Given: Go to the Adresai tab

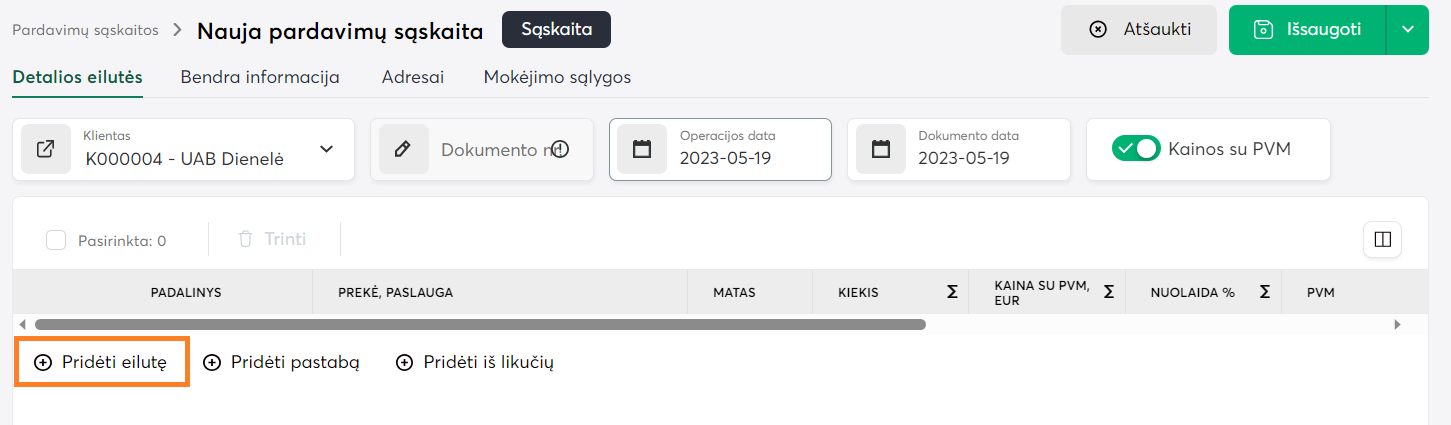Looking at the screenshot, I should click(412, 77).
